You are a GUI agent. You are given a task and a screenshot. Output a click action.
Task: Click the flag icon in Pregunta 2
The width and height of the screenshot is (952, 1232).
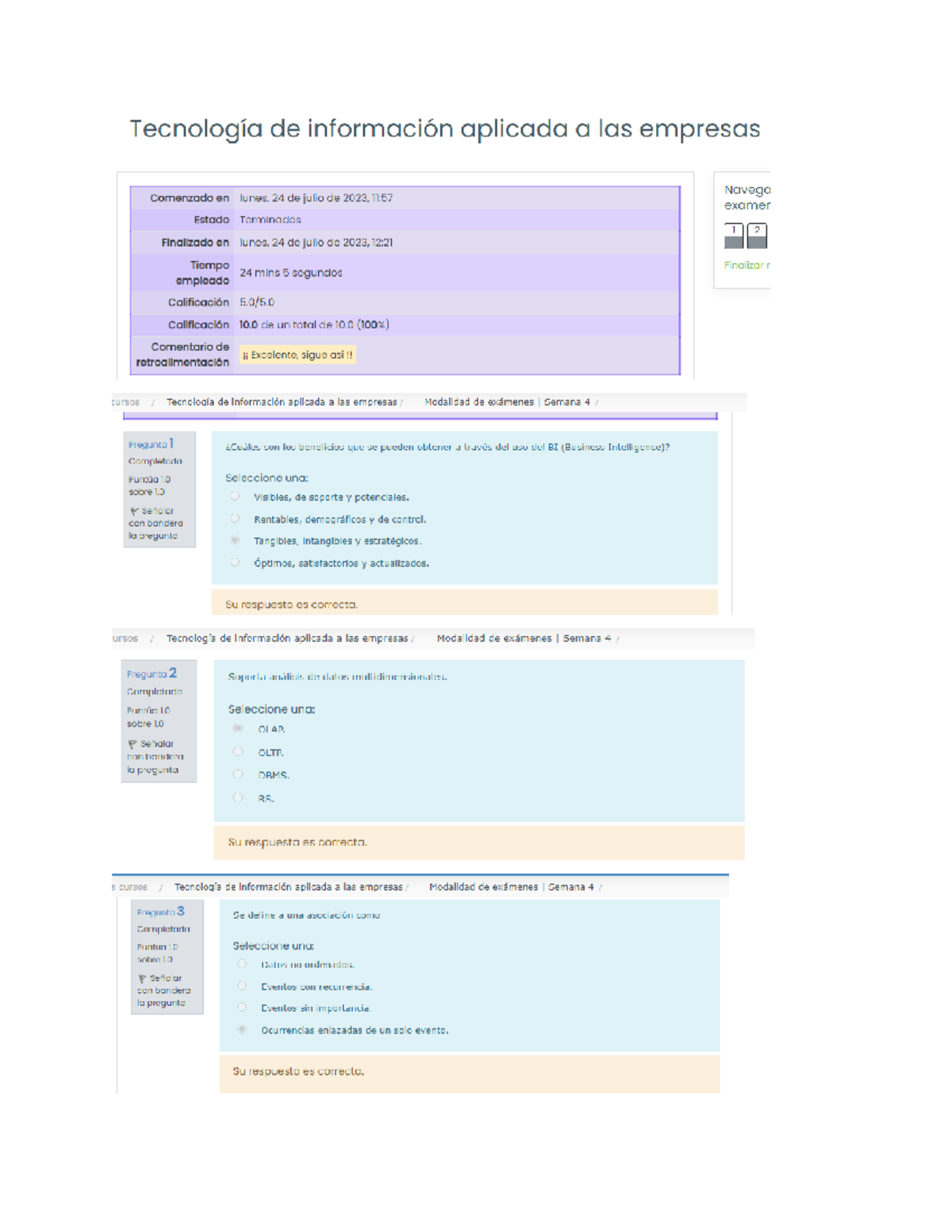click(132, 744)
